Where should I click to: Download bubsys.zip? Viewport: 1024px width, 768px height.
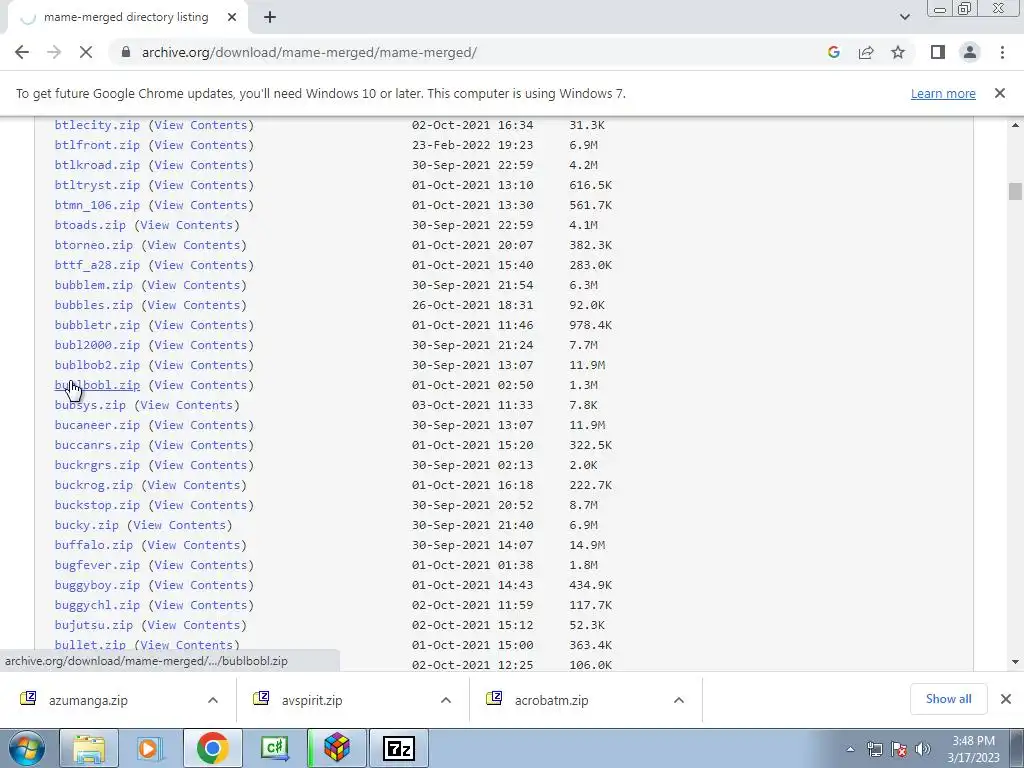90,405
